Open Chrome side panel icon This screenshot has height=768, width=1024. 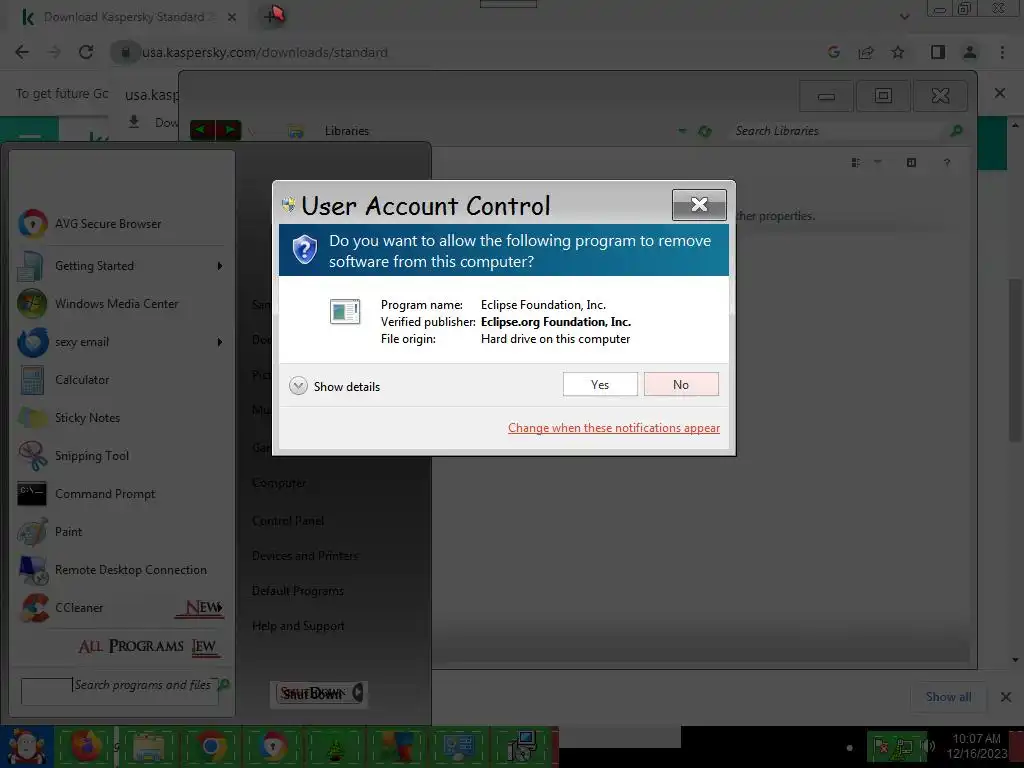coord(938,52)
